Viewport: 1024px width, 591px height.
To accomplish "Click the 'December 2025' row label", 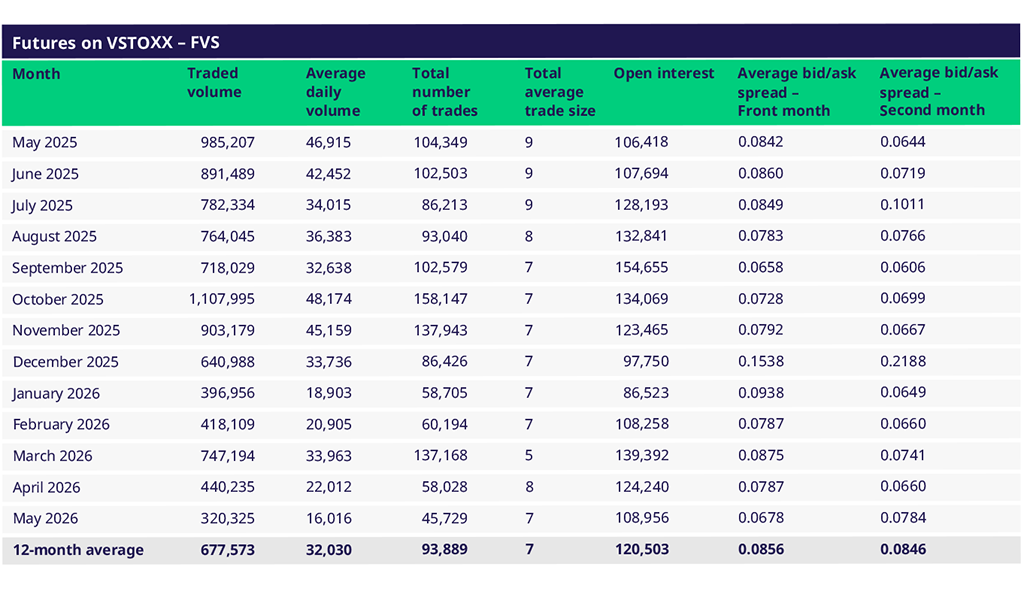I will click(x=65, y=362).
